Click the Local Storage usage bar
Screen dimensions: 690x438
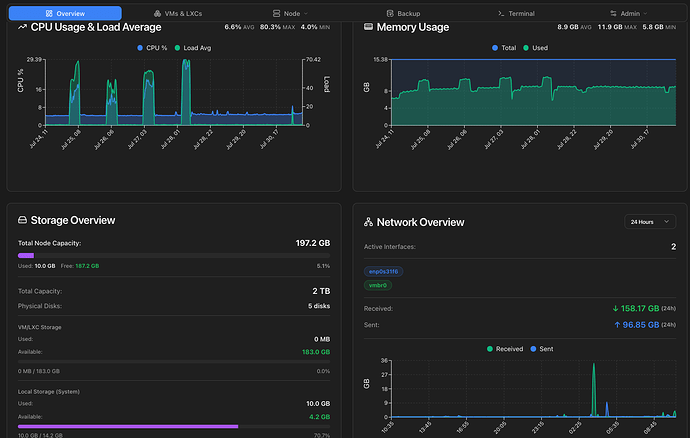coord(174,426)
